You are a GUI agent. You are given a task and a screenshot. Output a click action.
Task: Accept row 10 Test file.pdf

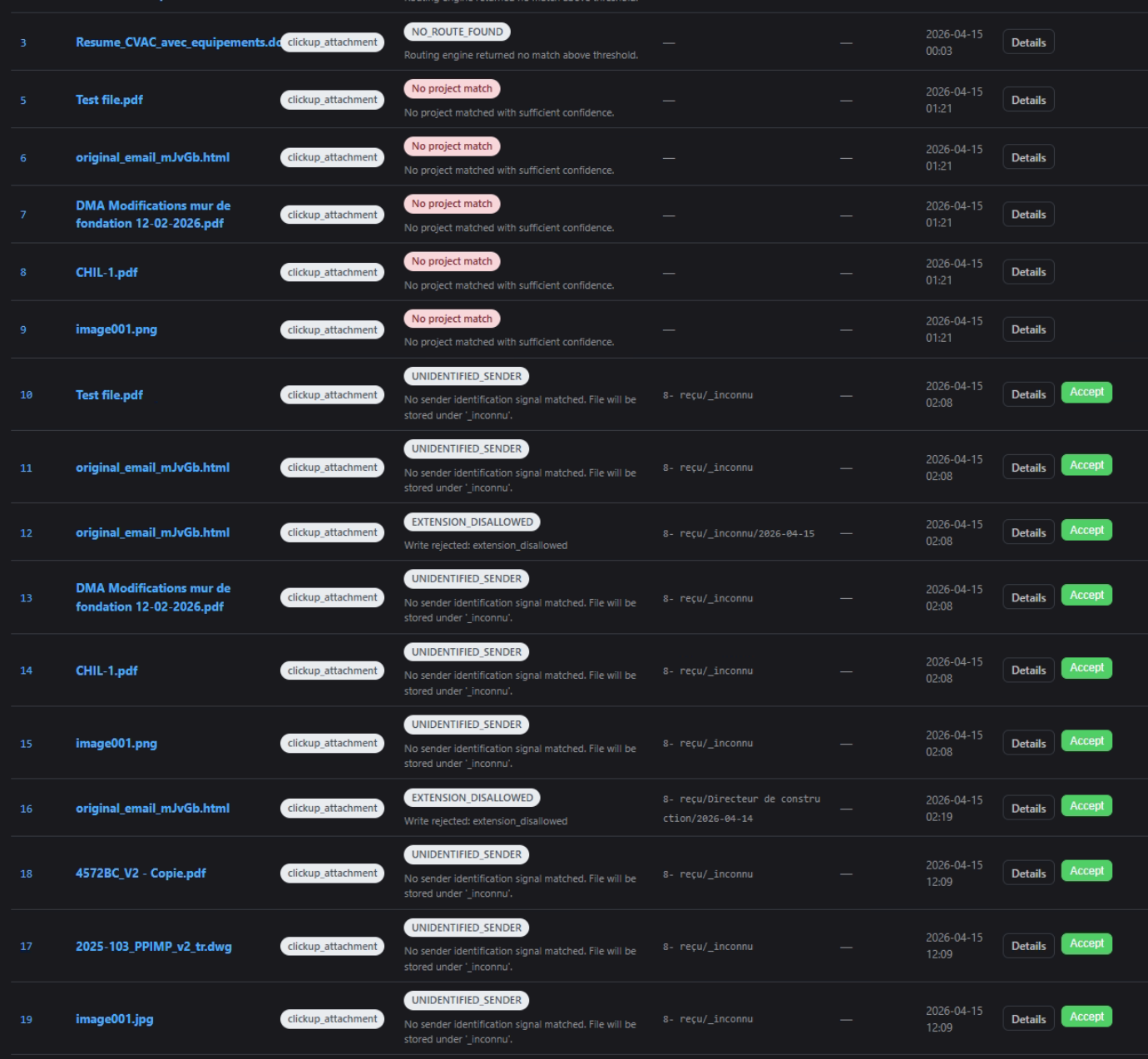click(1086, 393)
